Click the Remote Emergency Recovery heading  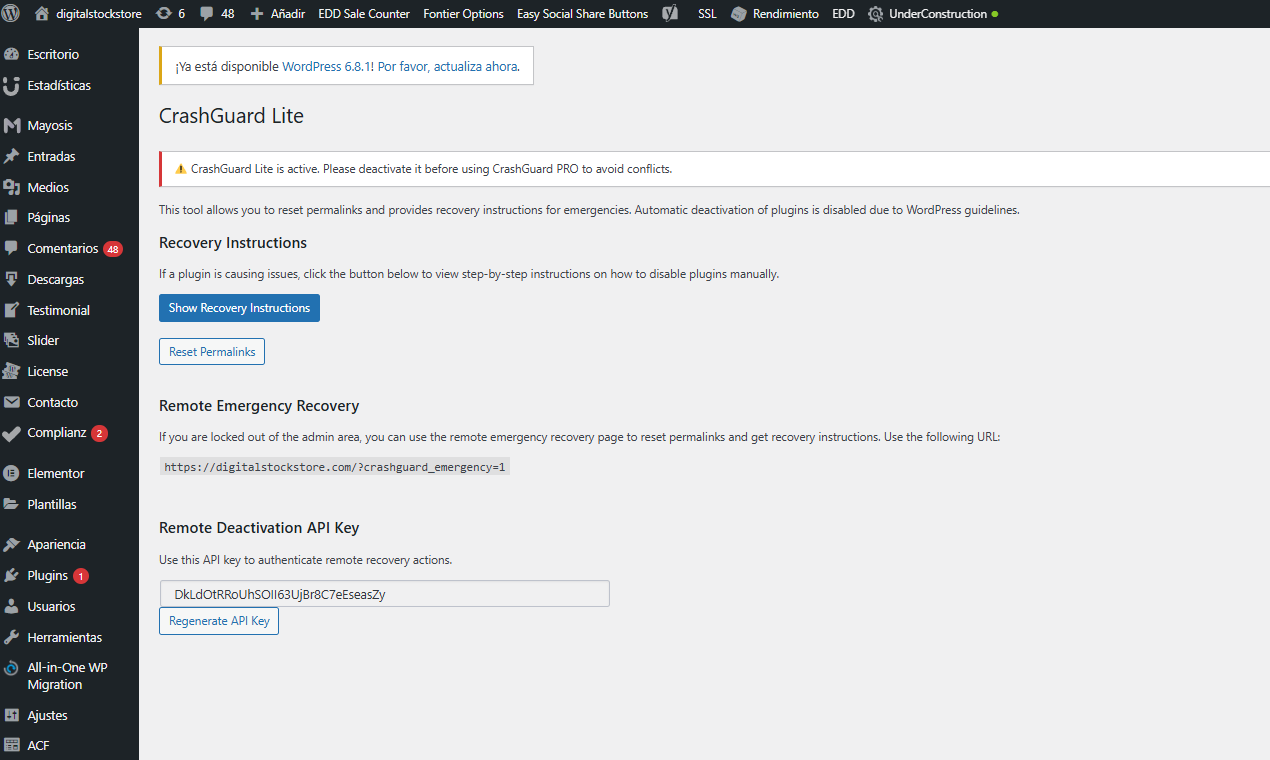click(259, 406)
